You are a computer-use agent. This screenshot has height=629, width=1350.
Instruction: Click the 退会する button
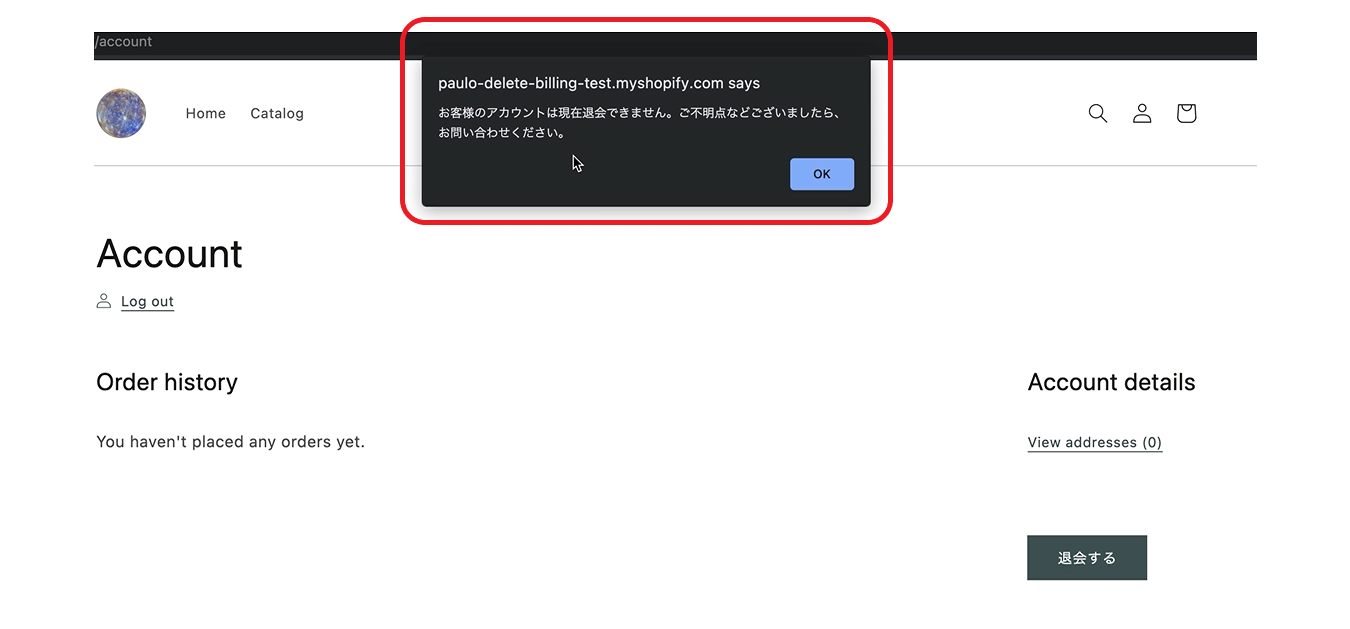pos(1087,558)
